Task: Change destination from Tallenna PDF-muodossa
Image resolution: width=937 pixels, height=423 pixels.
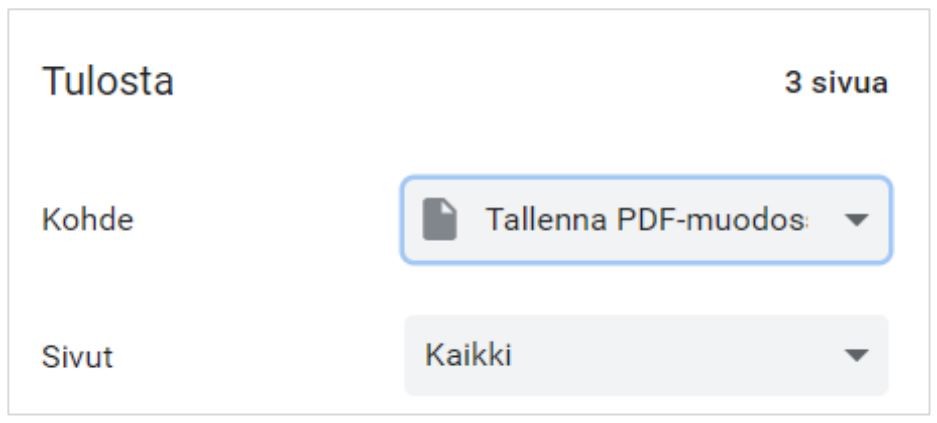Action: click(647, 220)
